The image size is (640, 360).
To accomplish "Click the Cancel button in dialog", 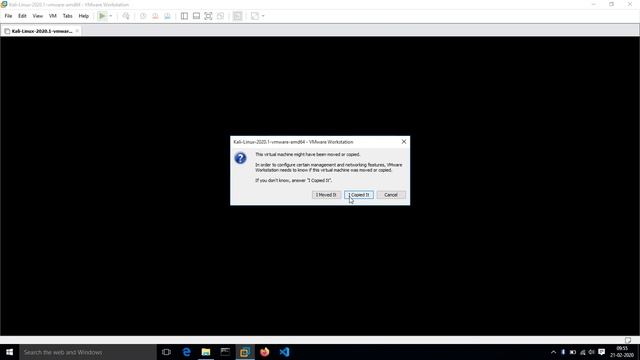I will coord(391,195).
